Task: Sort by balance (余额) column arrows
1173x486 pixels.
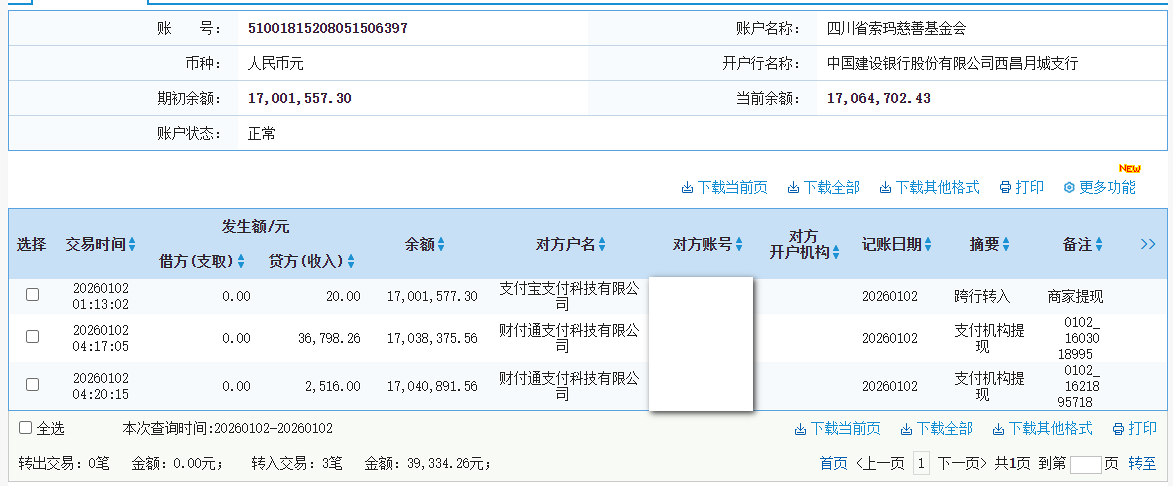Action: pyautogui.click(x=441, y=245)
